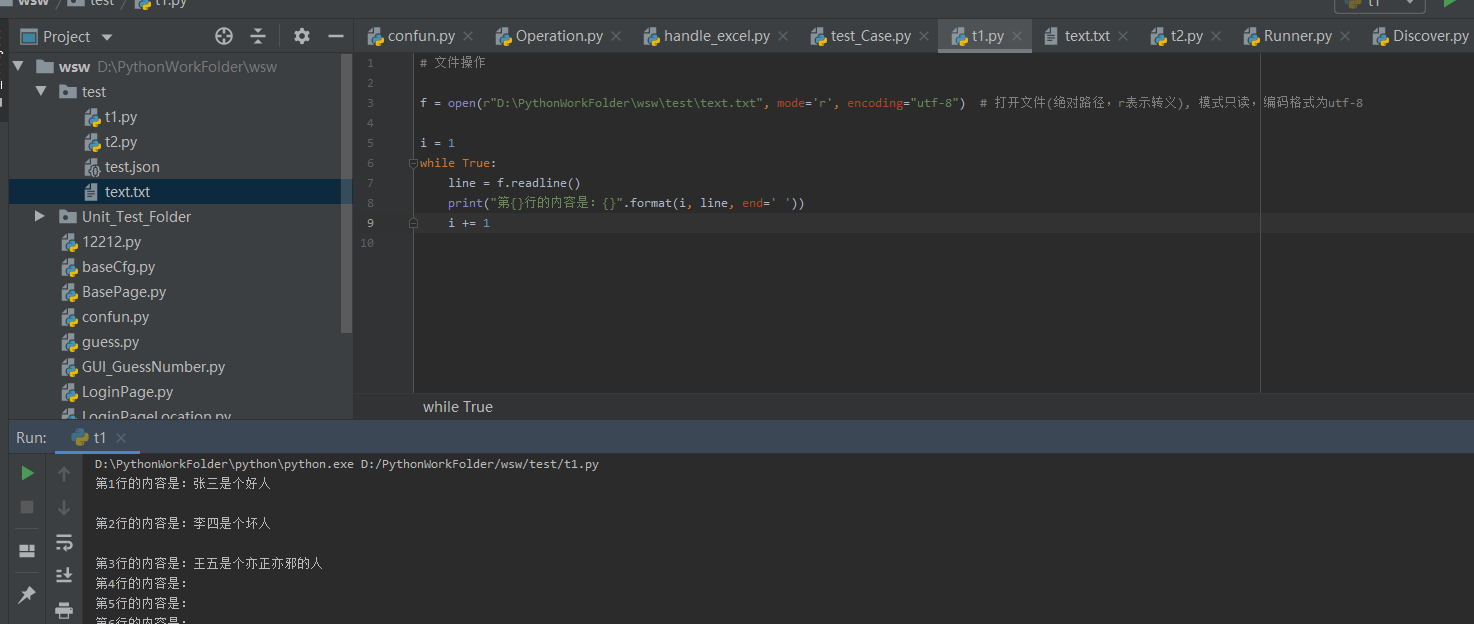Switch to the Operation.py tab
This screenshot has height=624, width=1474.
[x=559, y=36]
